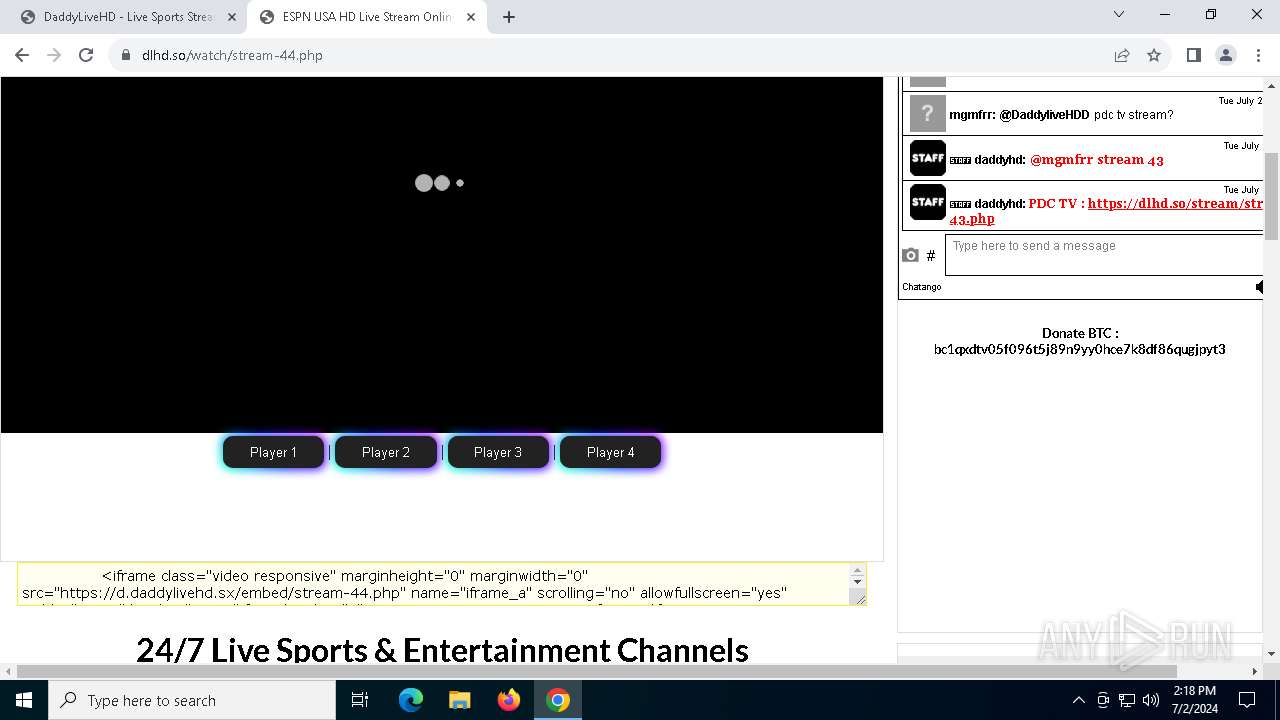
Task: Click the page horizontal scrollbar
Action: (x=596, y=671)
